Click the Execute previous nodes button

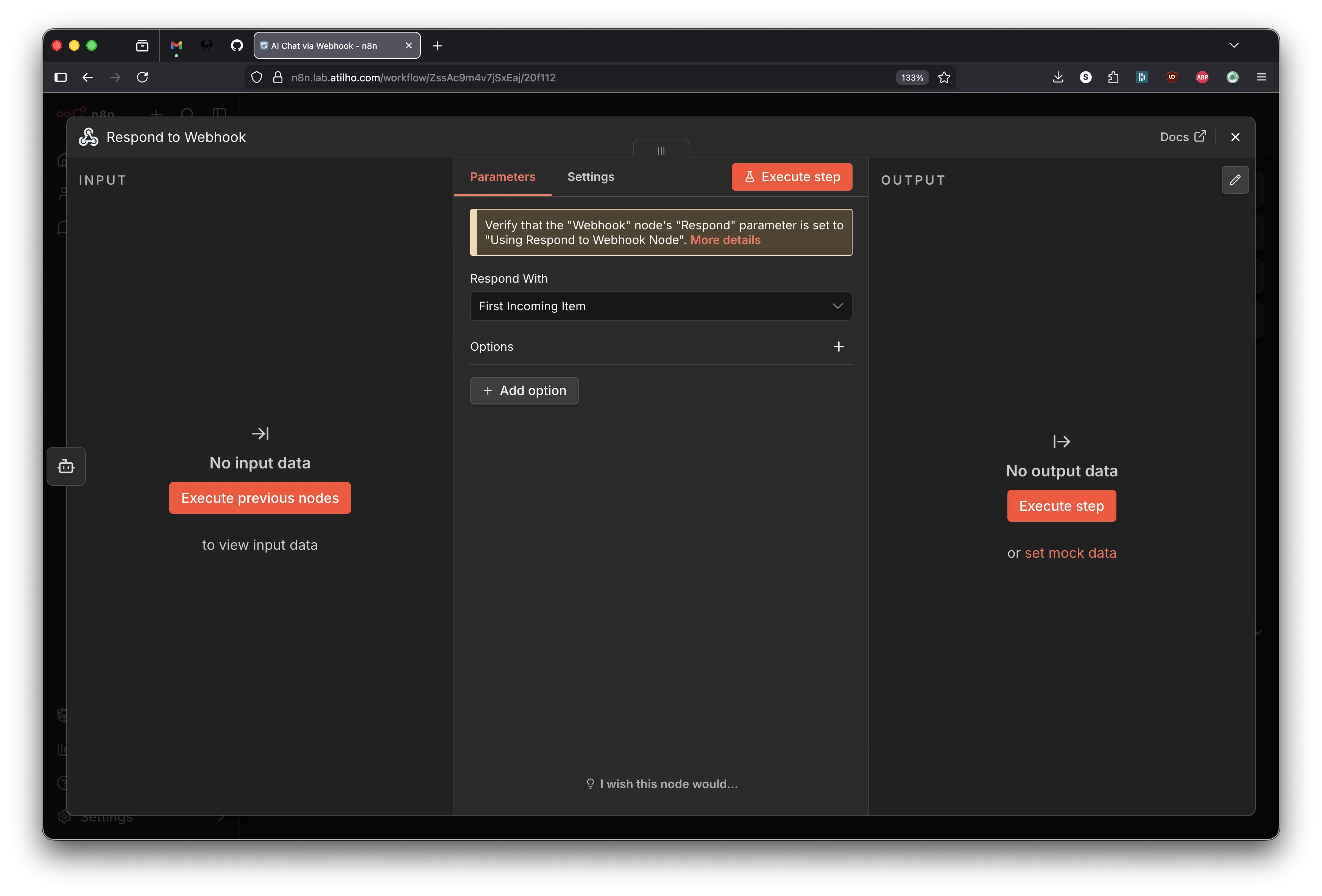tap(260, 498)
